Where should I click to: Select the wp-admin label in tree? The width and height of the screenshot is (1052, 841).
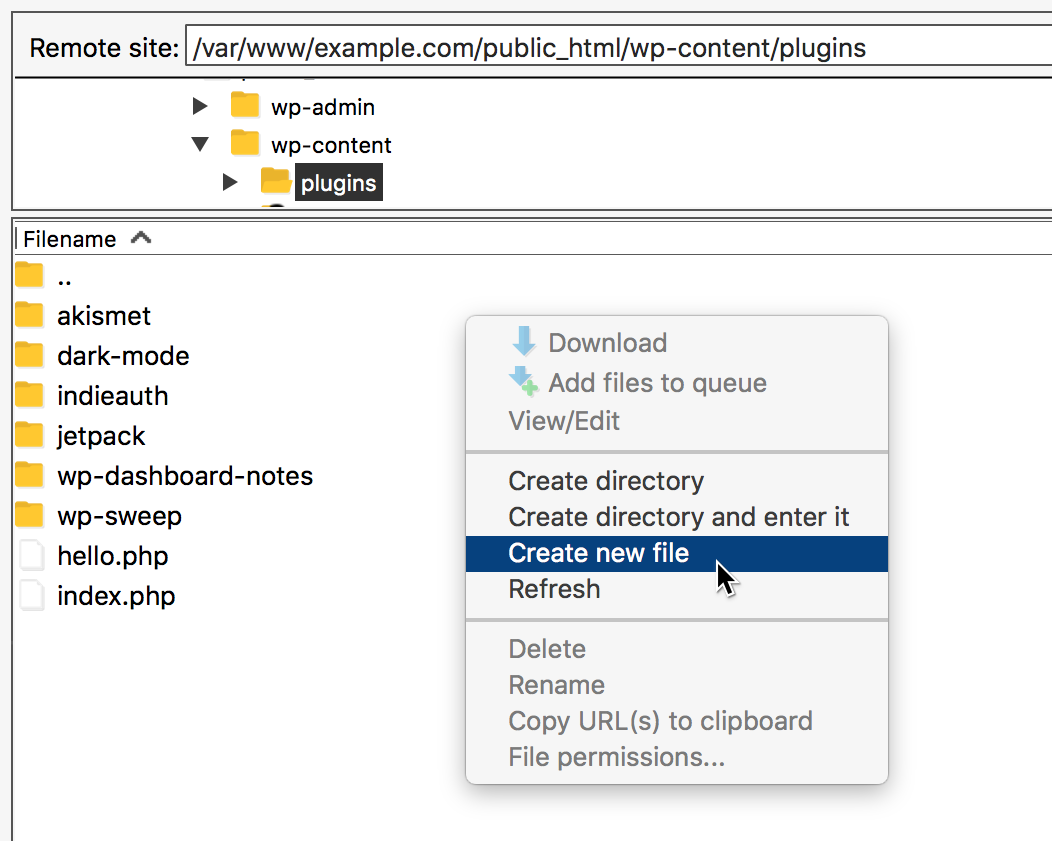323,107
